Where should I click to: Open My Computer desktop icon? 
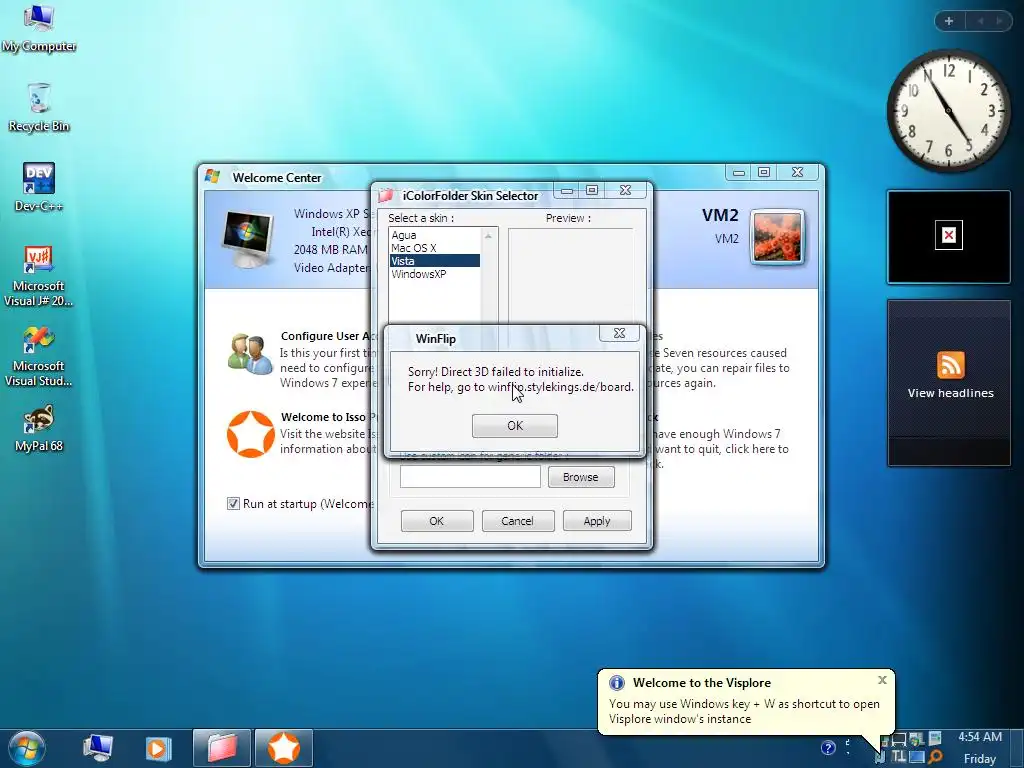coord(39,28)
